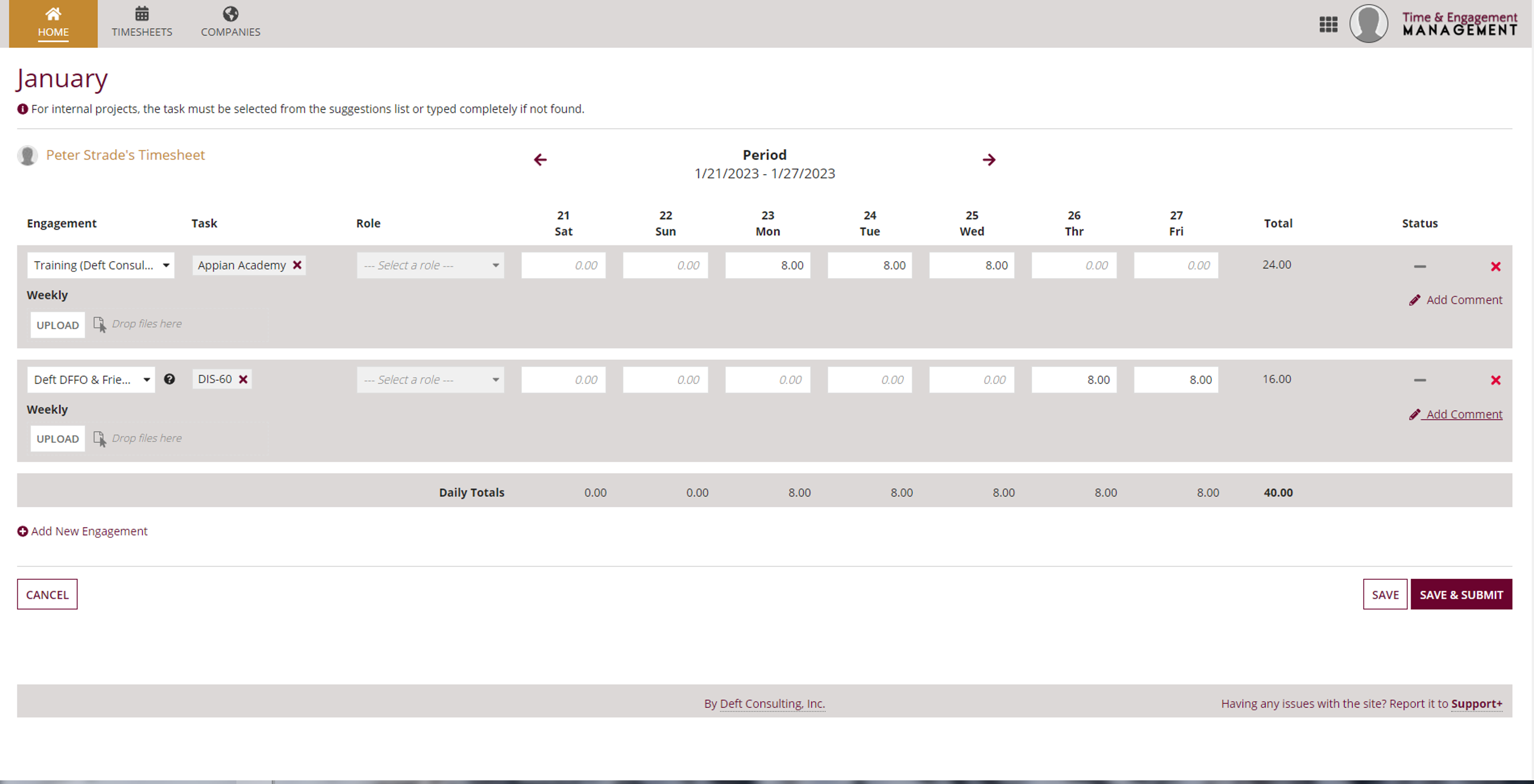Click Save & Submit

point(1461,594)
